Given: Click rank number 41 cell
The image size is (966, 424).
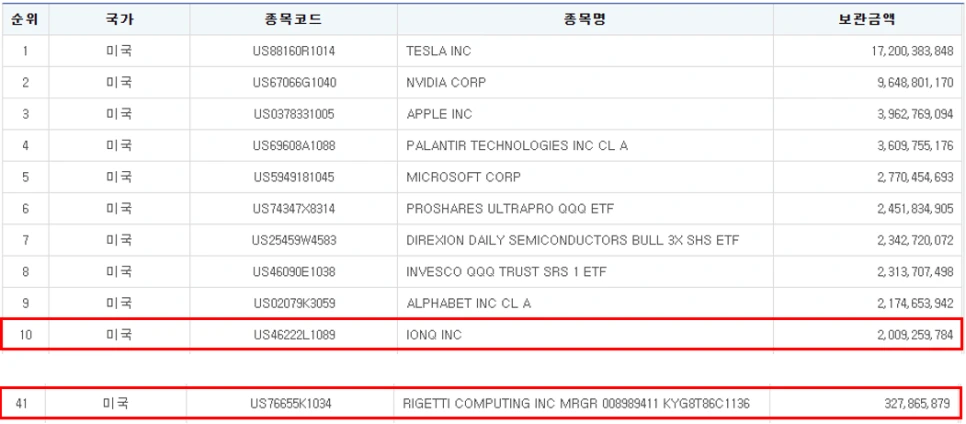Looking at the screenshot, I should pyautogui.click(x=23, y=404).
